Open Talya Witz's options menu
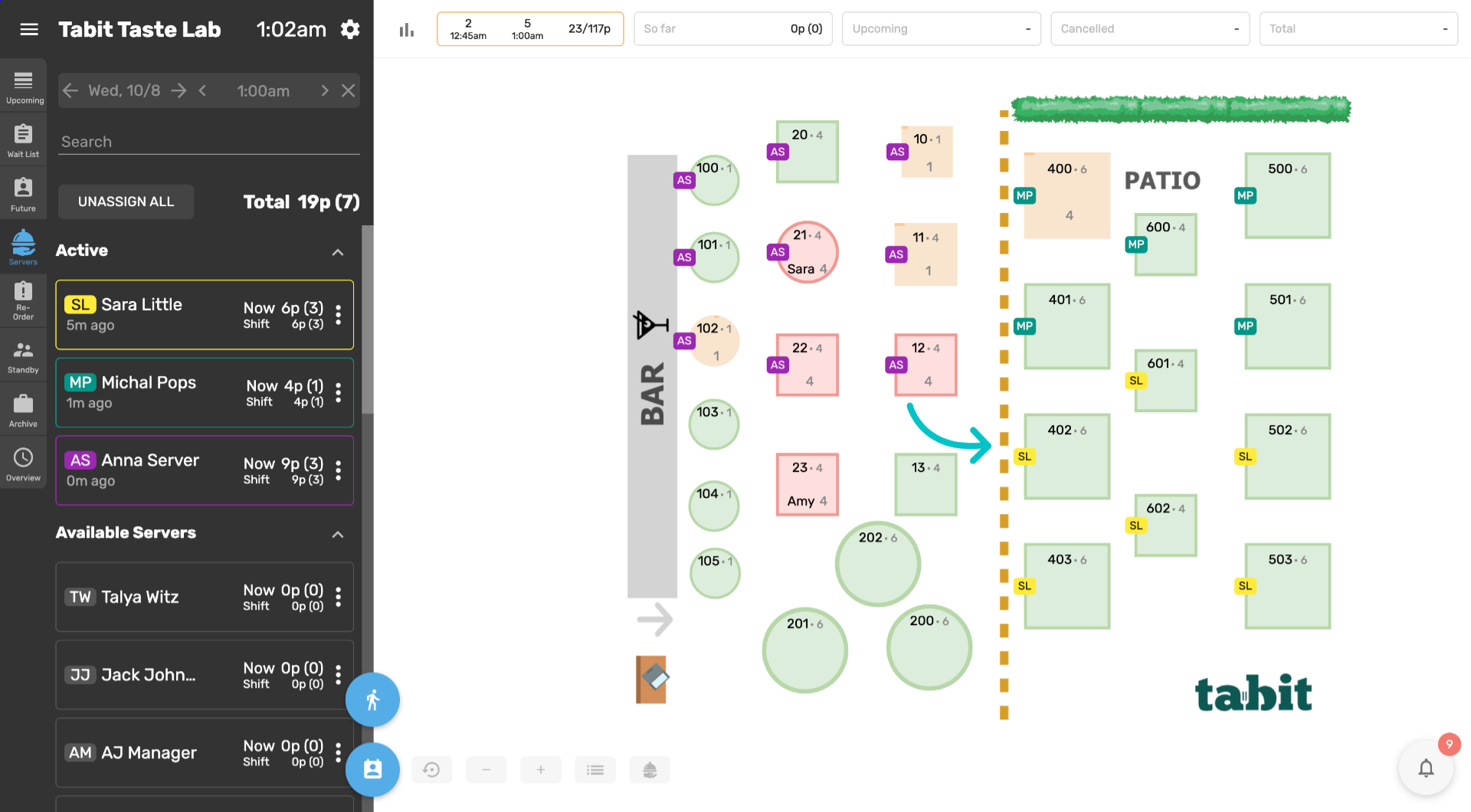Image resolution: width=1471 pixels, height=812 pixels. (x=339, y=597)
